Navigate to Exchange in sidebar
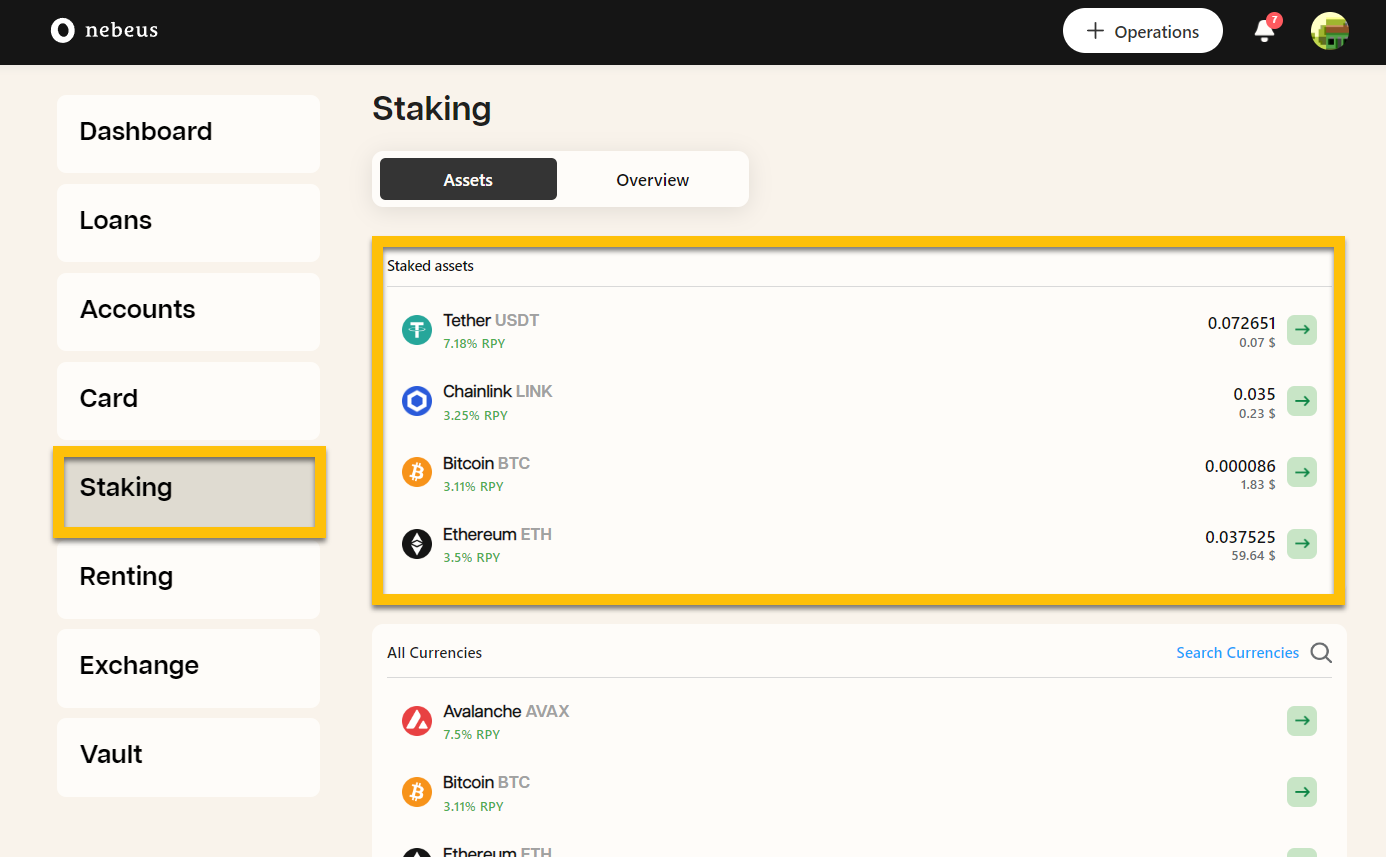 pyautogui.click(x=188, y=666)
